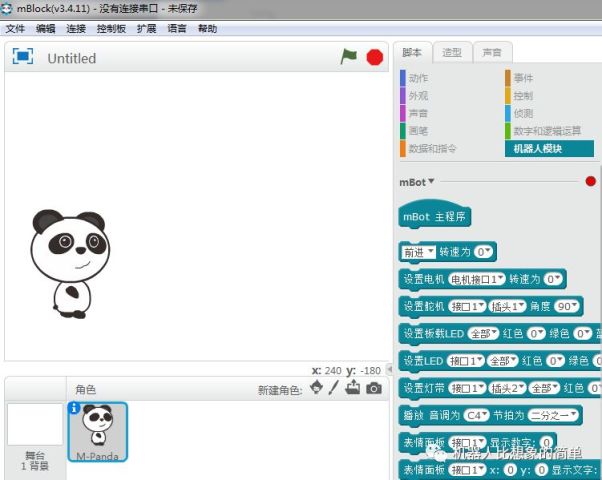This screenshot has height=480, width=602.
Task: Select the 数字和逻辑运算 category
Action: 544,131
